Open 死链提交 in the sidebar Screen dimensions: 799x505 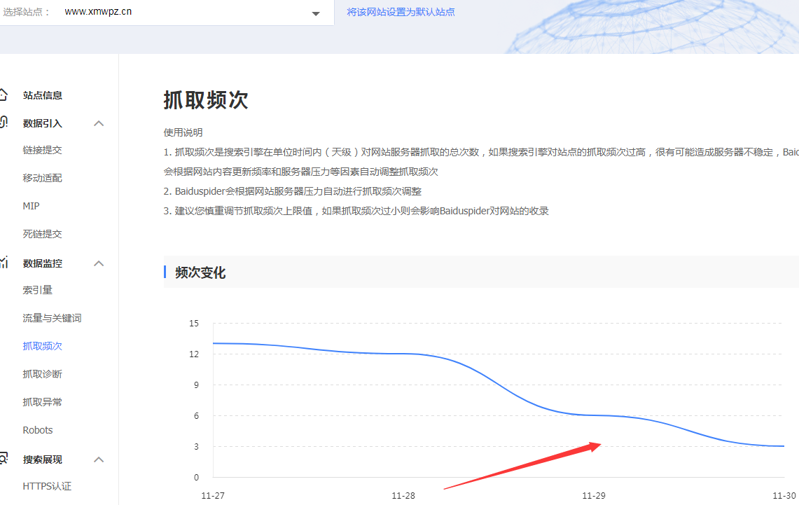[x=42, y=234]
